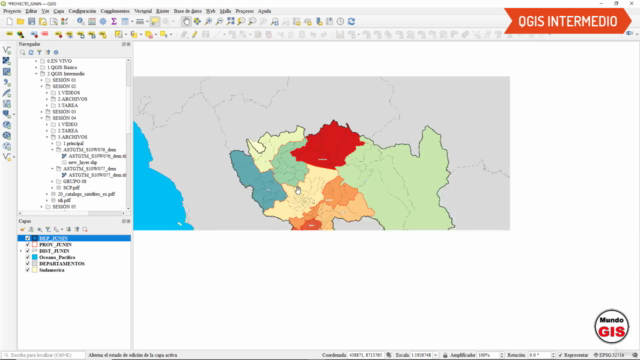Image resolution: width=640 pixels, height=360 pixels.
Task: Toggle visibility of DEP_JUNIN layer
Action: pos(28,238)
